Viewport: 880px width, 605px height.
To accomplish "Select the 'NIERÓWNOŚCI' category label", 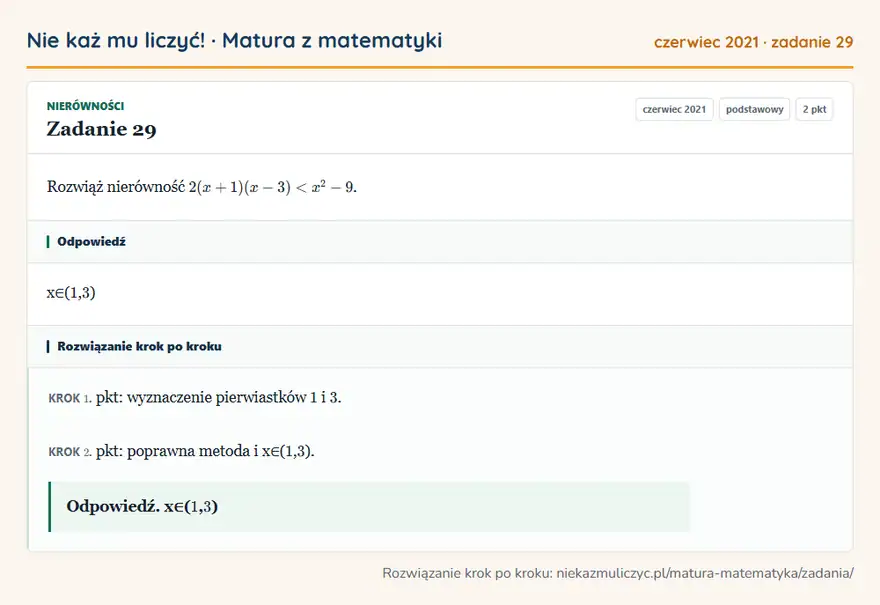I will point(85,106).
